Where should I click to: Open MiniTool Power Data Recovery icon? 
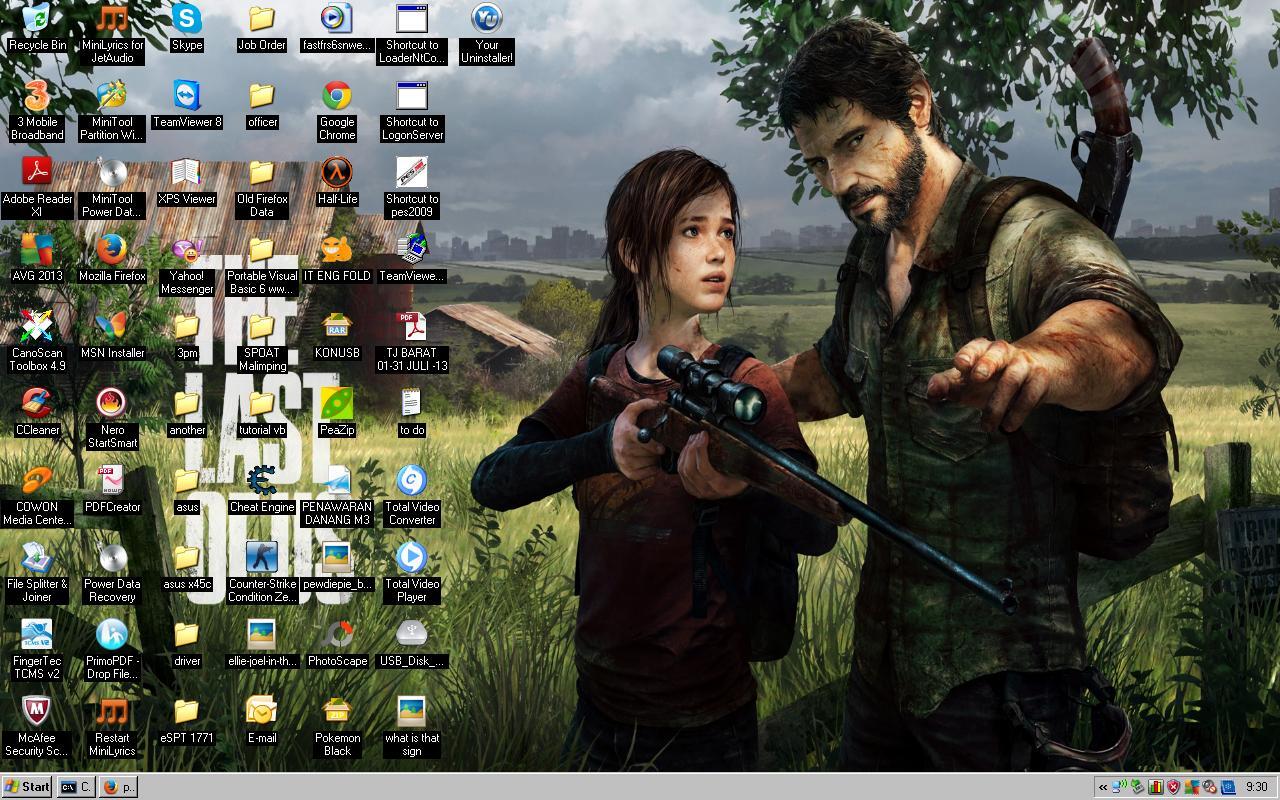(112, 172)
